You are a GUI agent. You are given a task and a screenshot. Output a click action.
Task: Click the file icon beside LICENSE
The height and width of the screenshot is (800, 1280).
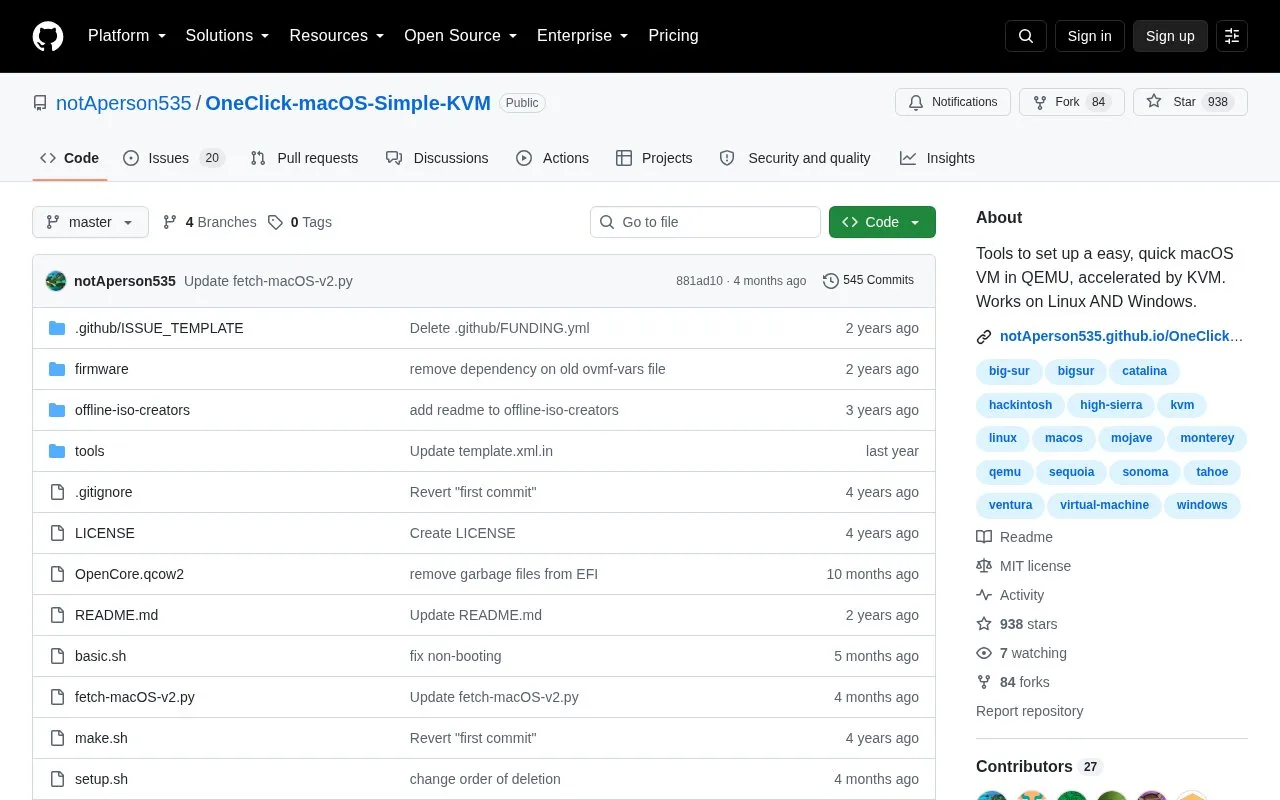tap(57, 533)
